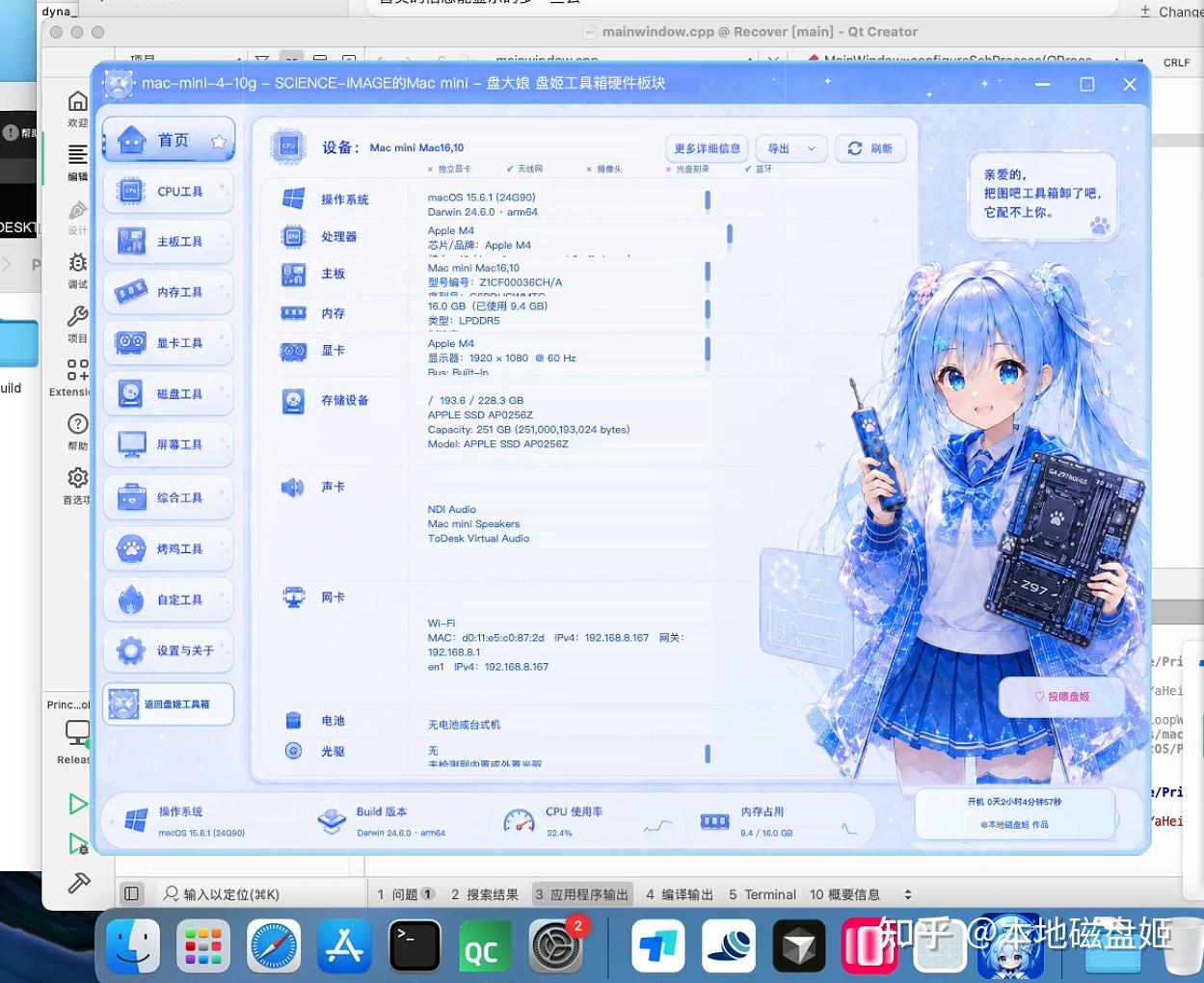
Task: Switch to 调试 mode in Qt Creator
Action: click(x=77, y=271)
